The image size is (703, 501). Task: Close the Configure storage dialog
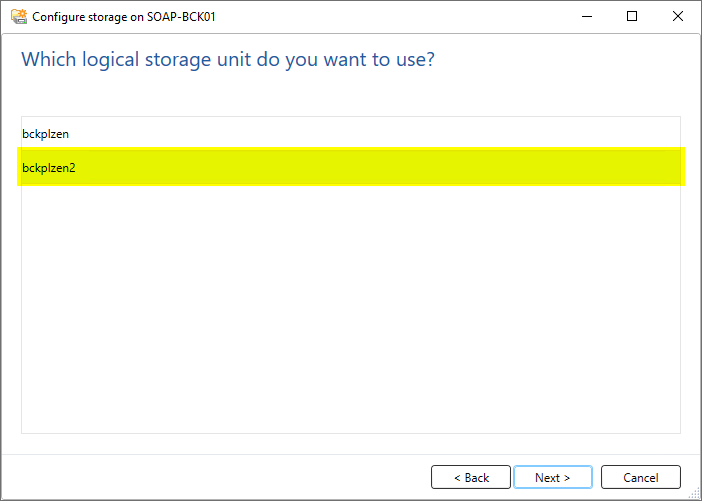point(677,17)
